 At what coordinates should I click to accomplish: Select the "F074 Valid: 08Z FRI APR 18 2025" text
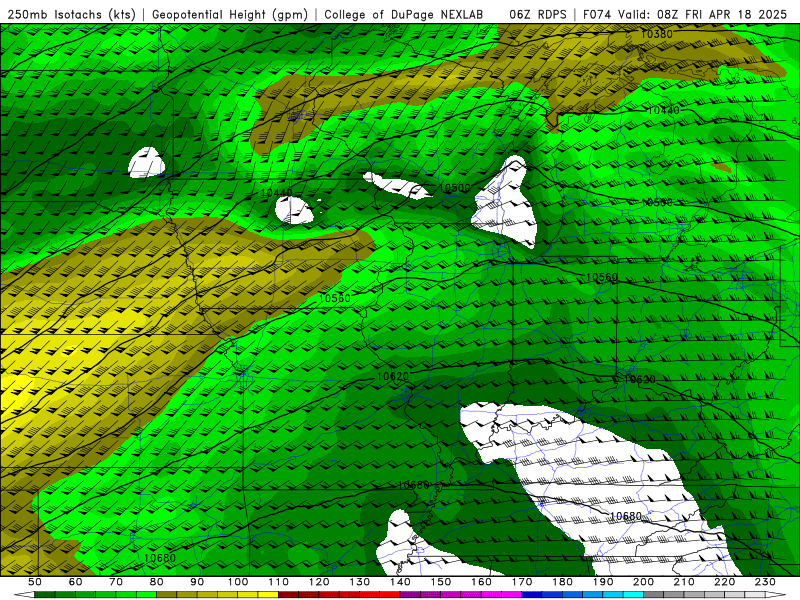click(685, 14)
